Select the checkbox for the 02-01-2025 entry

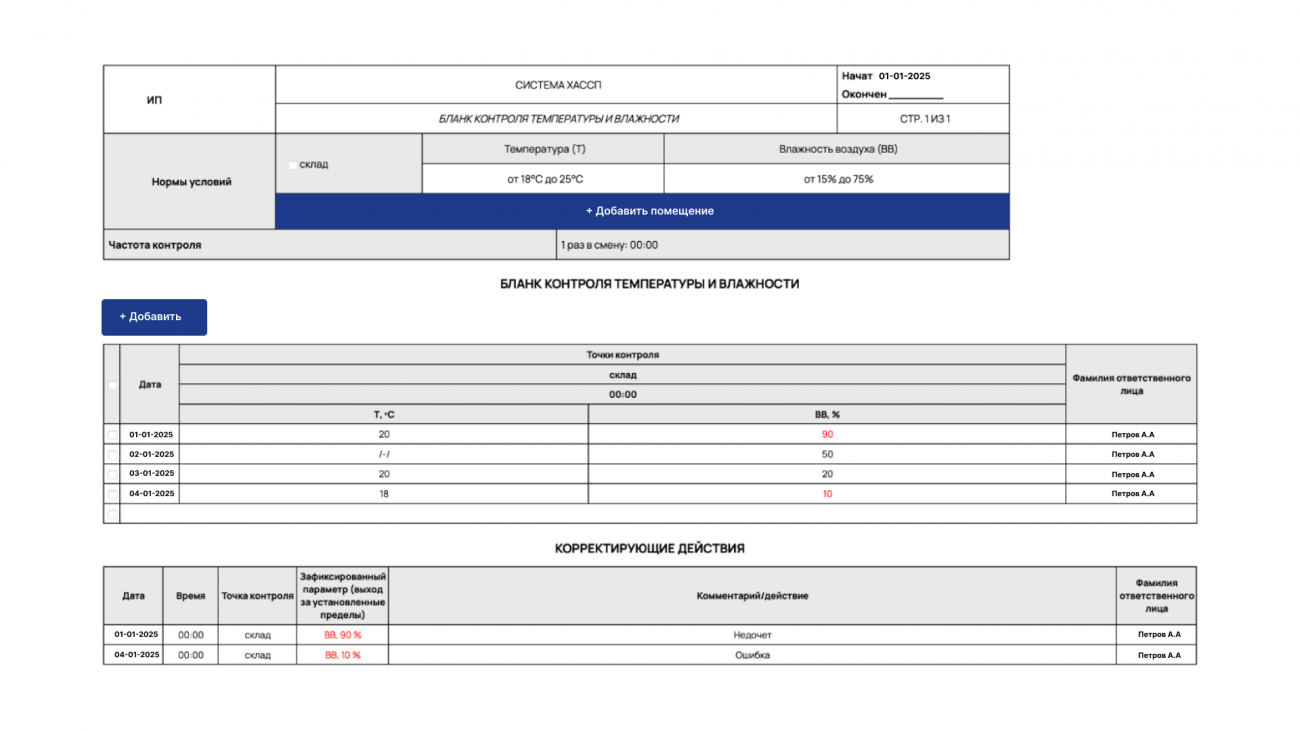point(112,455)
